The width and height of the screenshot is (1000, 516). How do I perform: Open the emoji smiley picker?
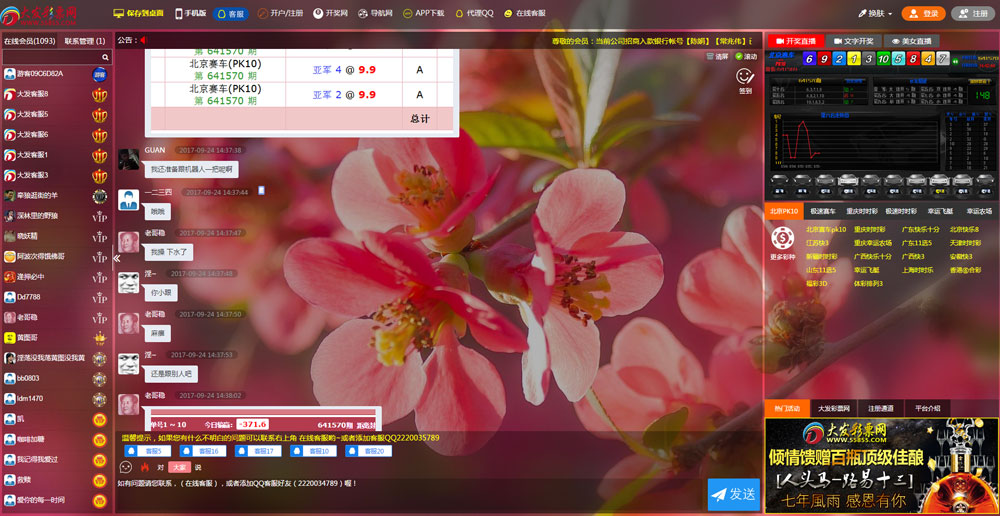coord(126,467)
